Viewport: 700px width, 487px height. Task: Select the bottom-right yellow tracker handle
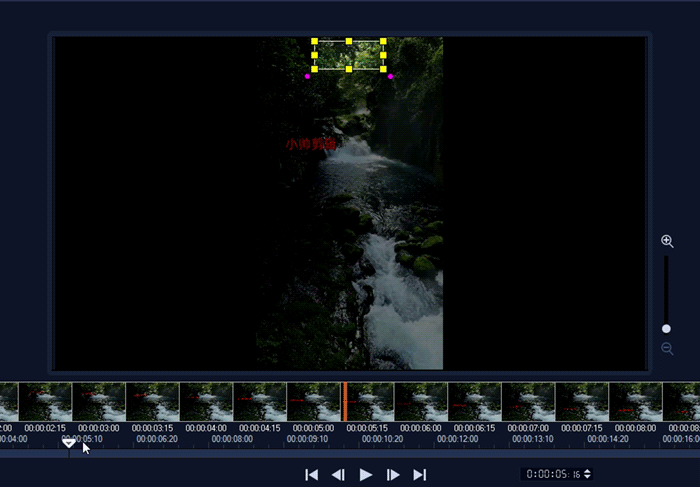[383, 69]
